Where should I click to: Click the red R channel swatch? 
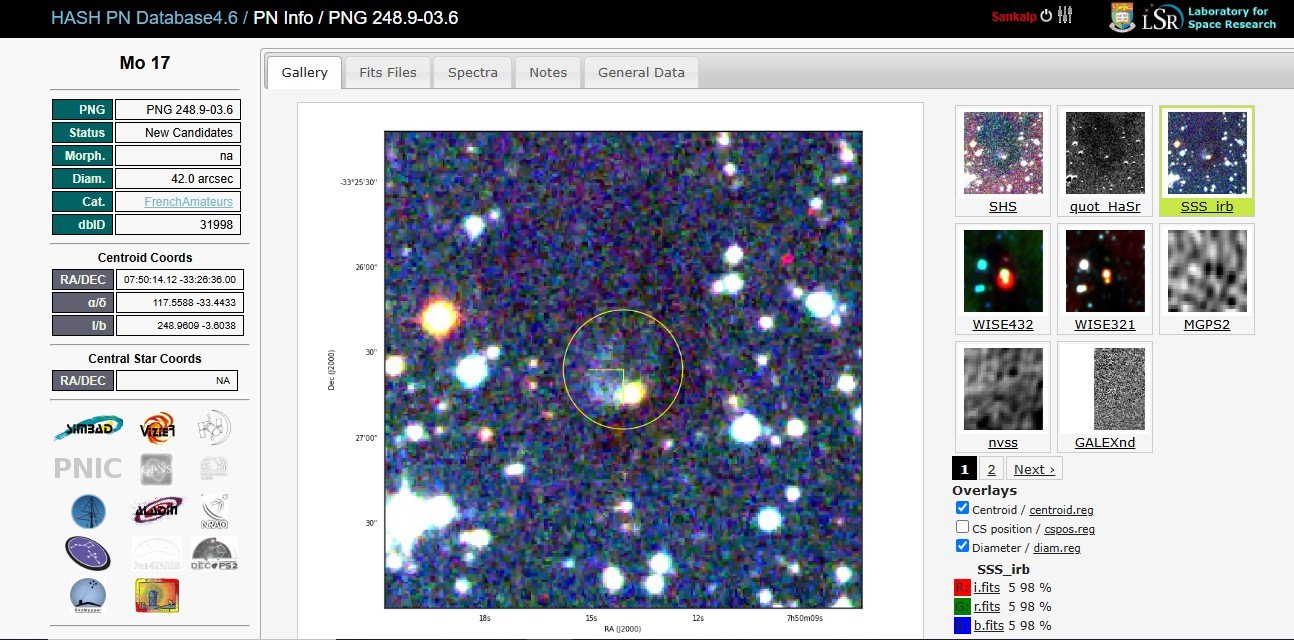click(961, 587)
